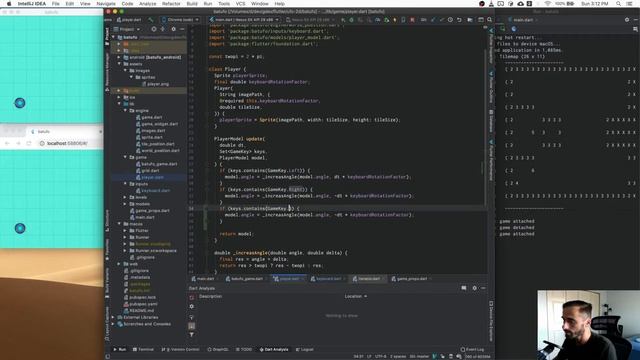Expand the android [batufo_android] folder
This screenshot has width=640, height=360.
point(119,57)
